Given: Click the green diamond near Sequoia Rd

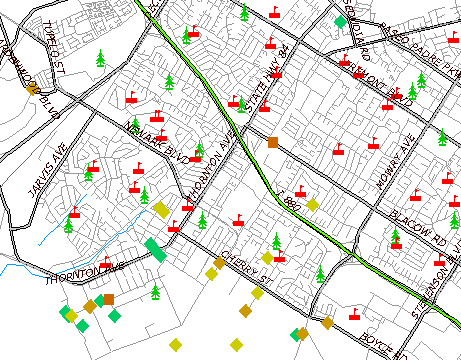Looking at the screenshot, I should click(341, 22).
